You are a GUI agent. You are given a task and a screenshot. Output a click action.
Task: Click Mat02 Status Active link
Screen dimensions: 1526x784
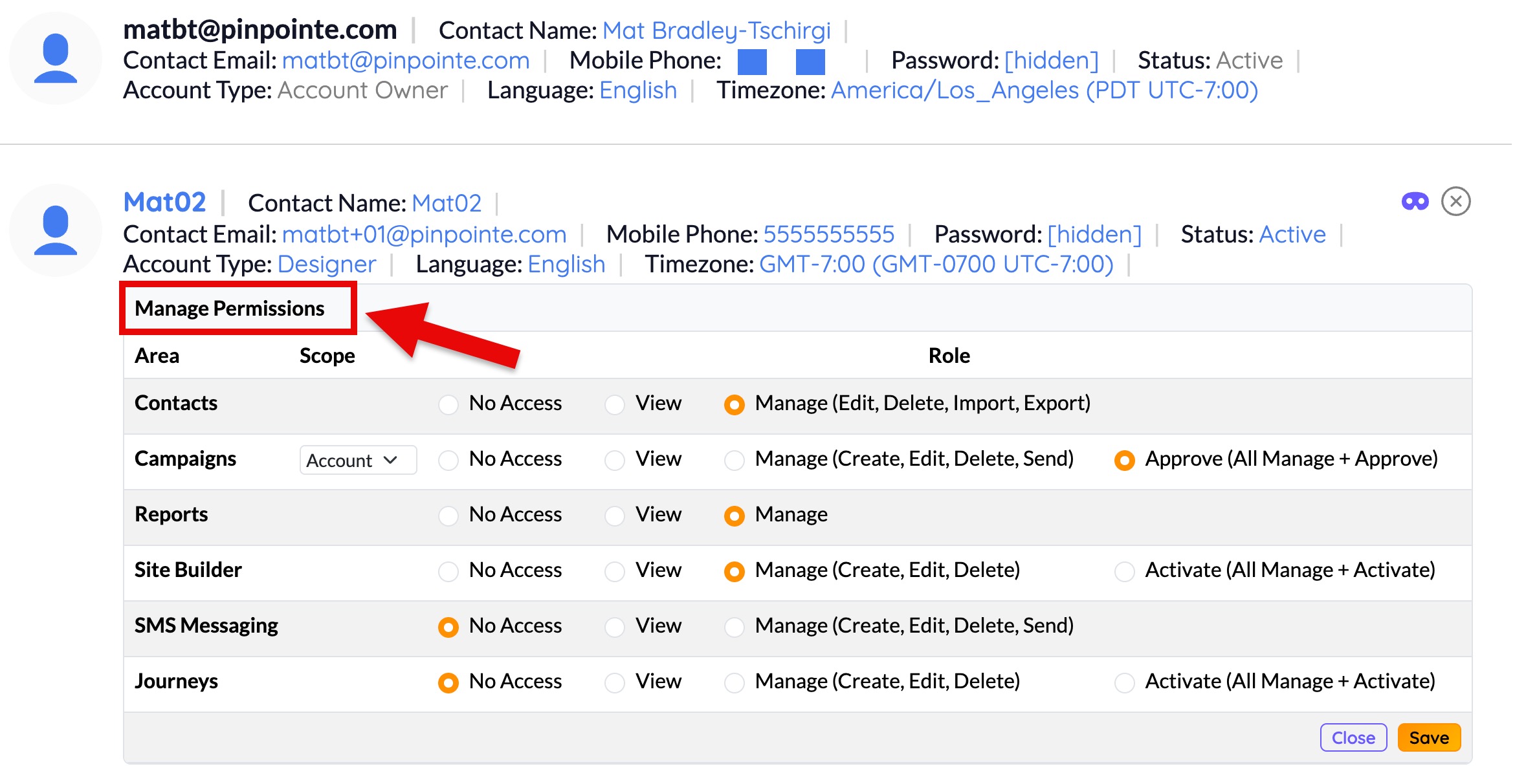tap(1292, 234)
